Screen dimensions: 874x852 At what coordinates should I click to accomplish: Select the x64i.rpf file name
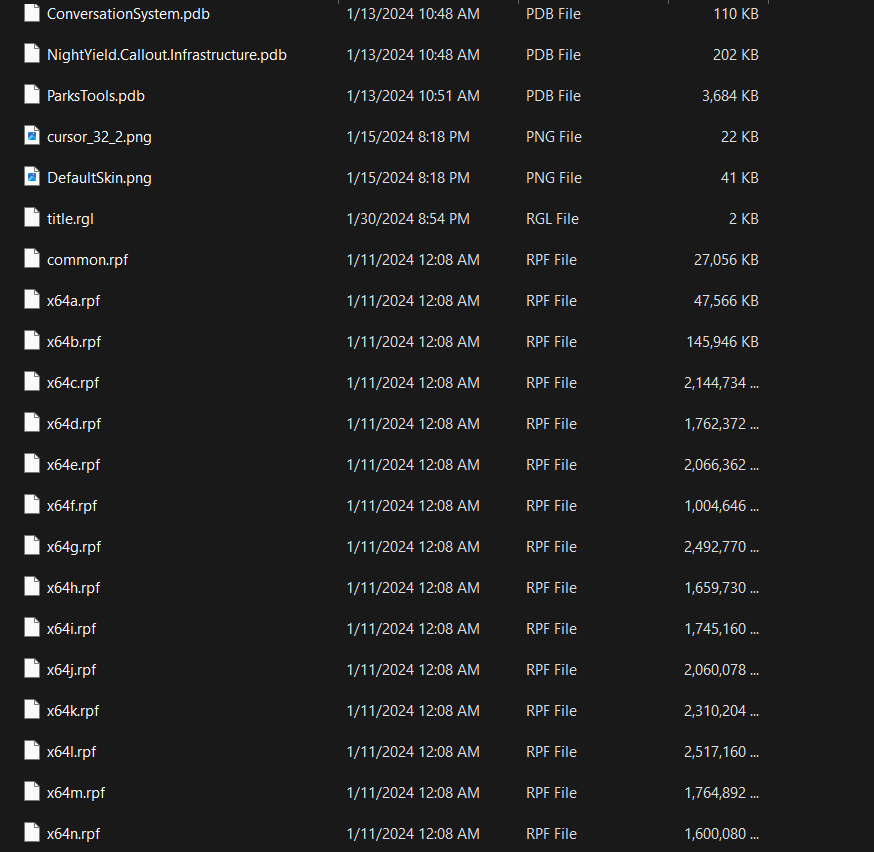71,629
